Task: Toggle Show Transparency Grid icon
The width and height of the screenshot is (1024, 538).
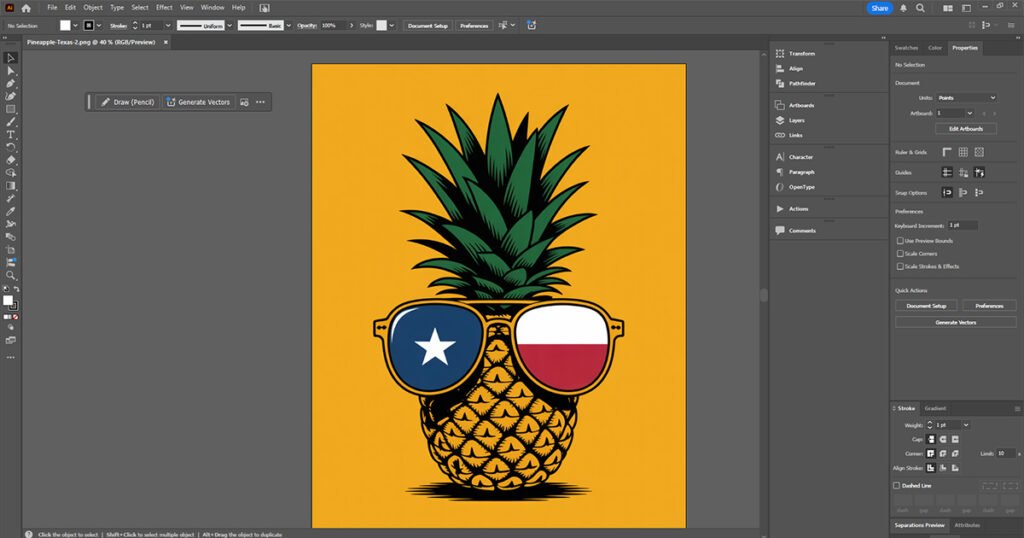Action: 979,152
